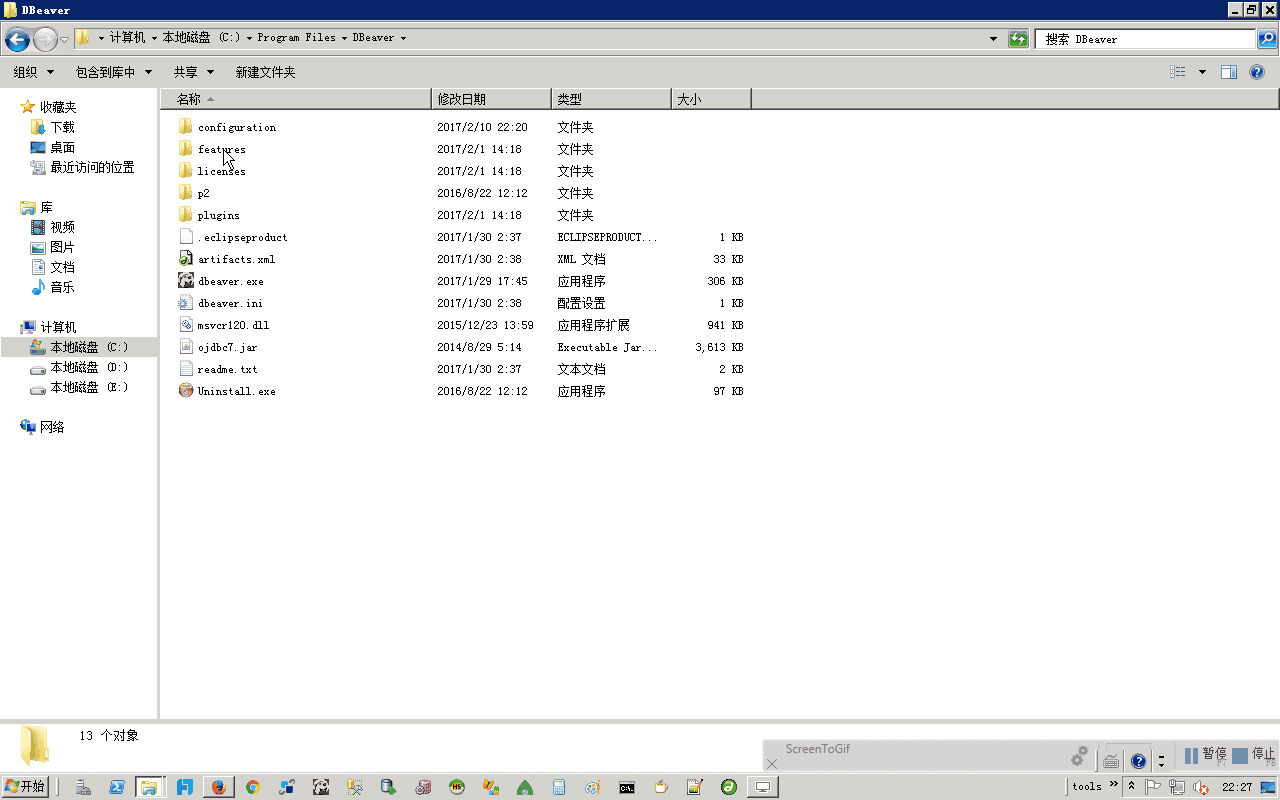1280x800 pixels.
Task: Expand the Program Files breadcrumb arrow
Action: point(344,38)
